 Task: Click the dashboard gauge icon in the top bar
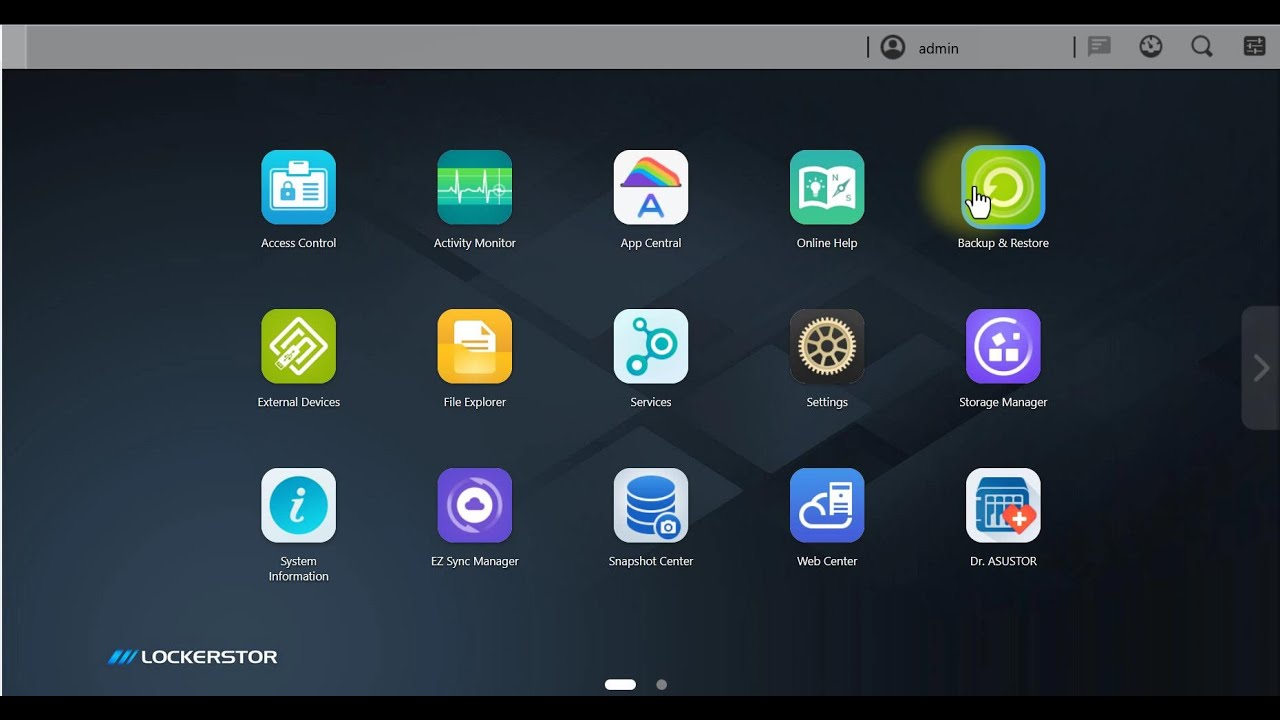(1151, 47)
